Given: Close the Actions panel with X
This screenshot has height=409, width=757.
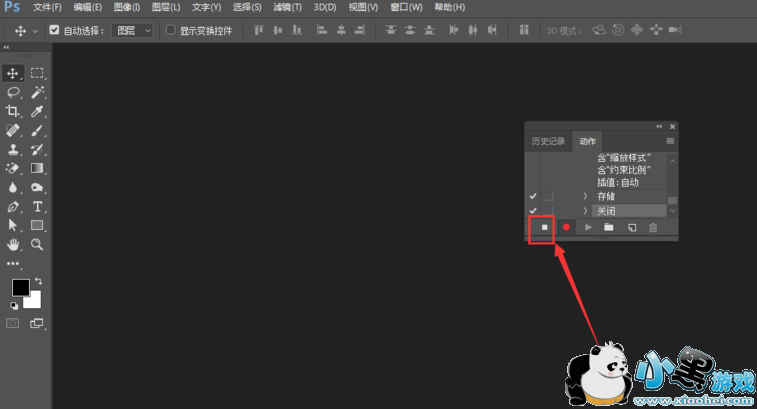Looking at the screenshot, I should coord(672,127).
